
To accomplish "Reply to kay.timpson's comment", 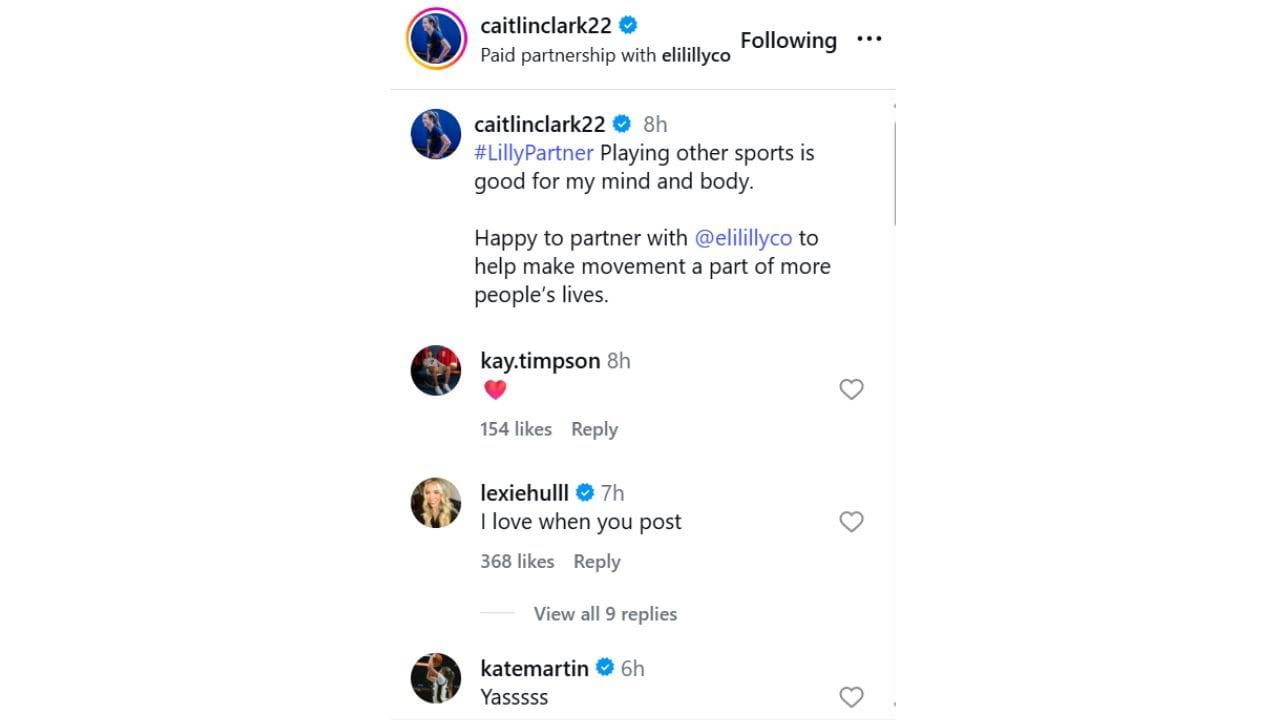I will [x=594, y=428].
